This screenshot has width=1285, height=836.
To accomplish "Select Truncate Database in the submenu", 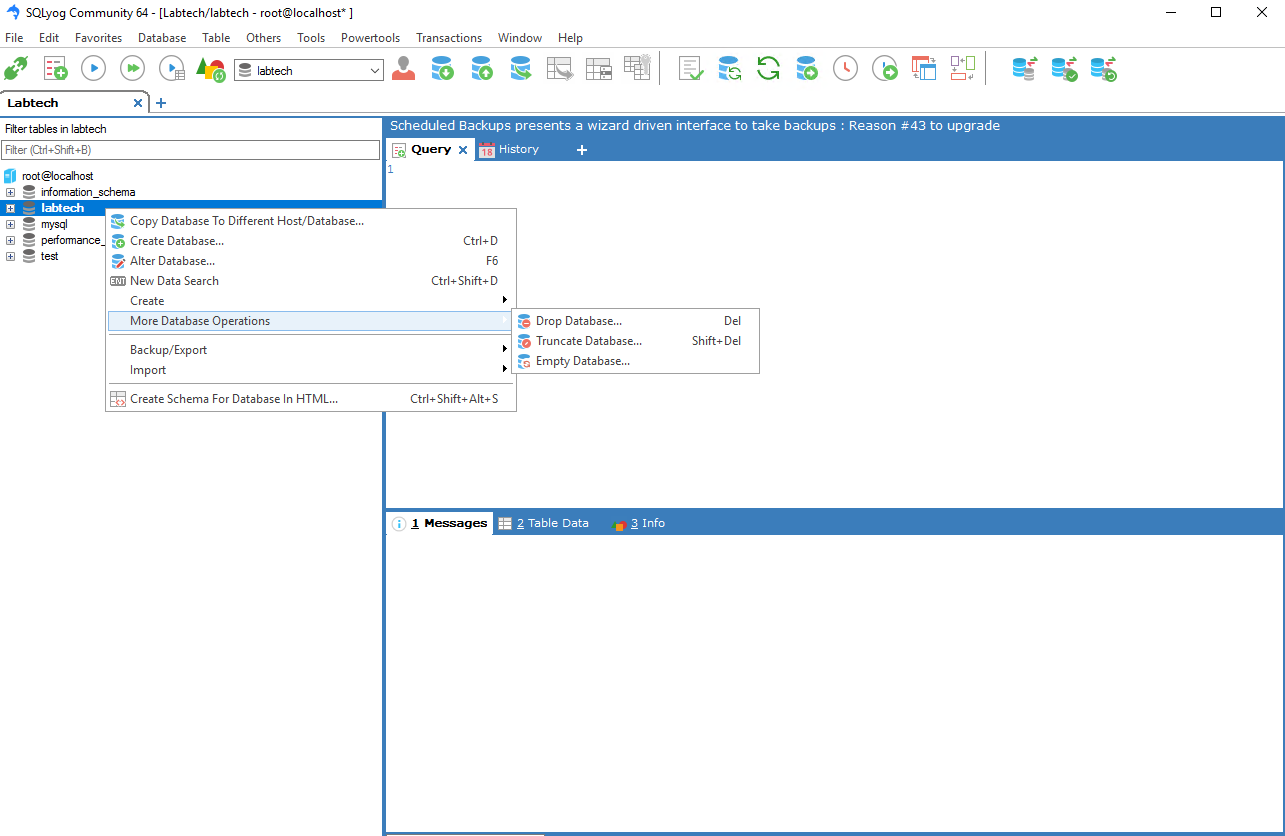I will click(x=588, y=341).
